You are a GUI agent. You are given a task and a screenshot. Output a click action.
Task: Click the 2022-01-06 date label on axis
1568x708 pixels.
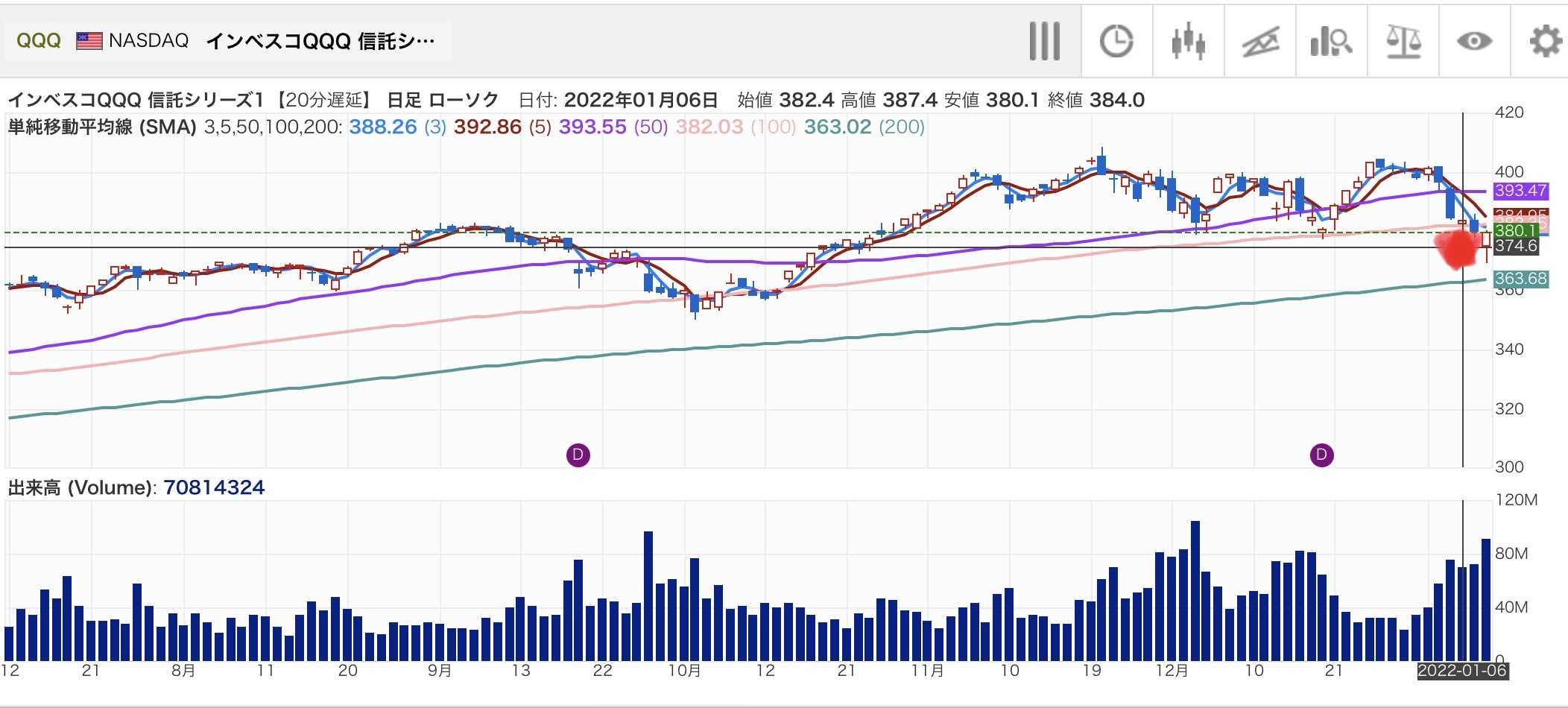click(x=1462, y=671)
